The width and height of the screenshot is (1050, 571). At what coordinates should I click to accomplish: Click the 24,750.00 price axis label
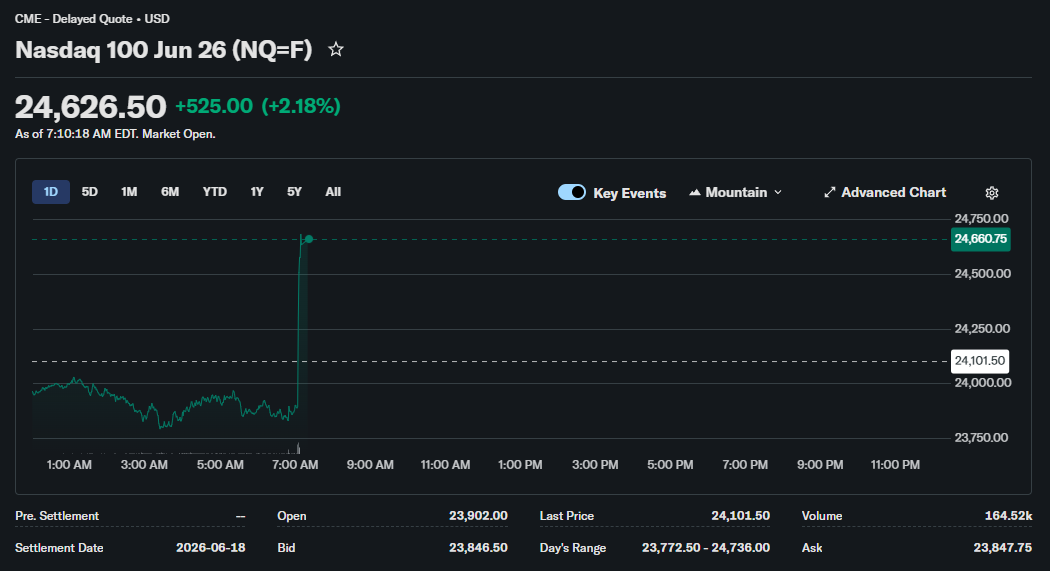tap(981, 219)
